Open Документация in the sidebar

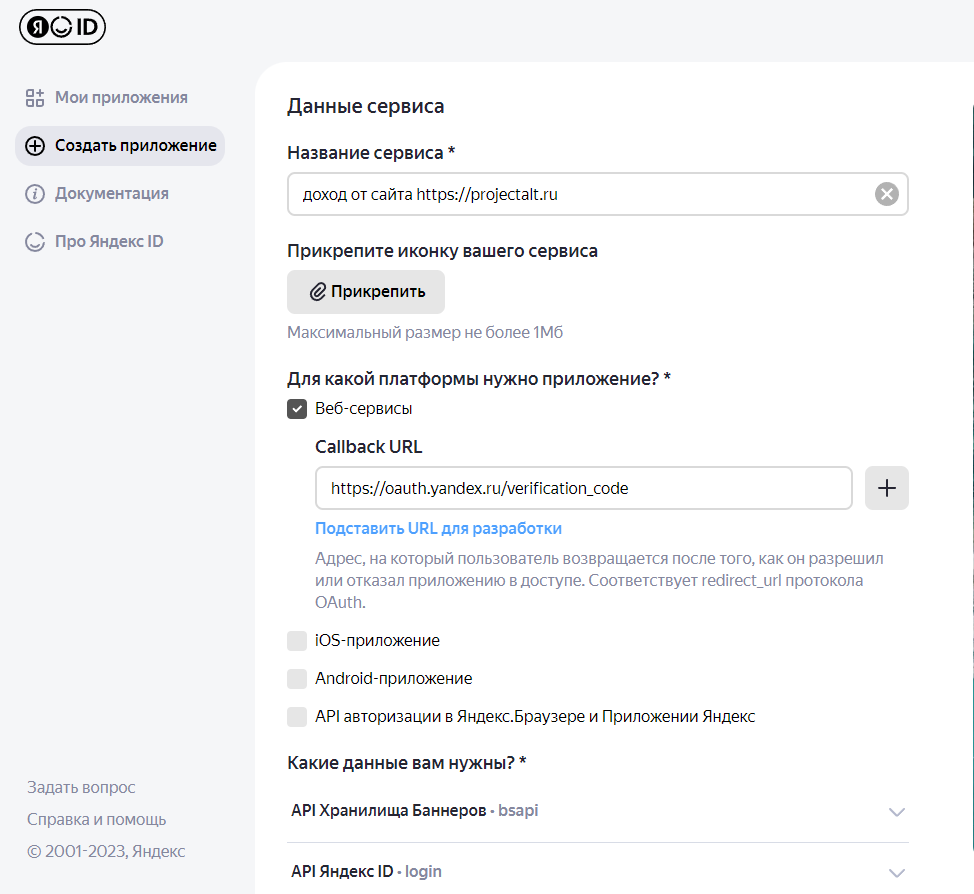(111, 194)
